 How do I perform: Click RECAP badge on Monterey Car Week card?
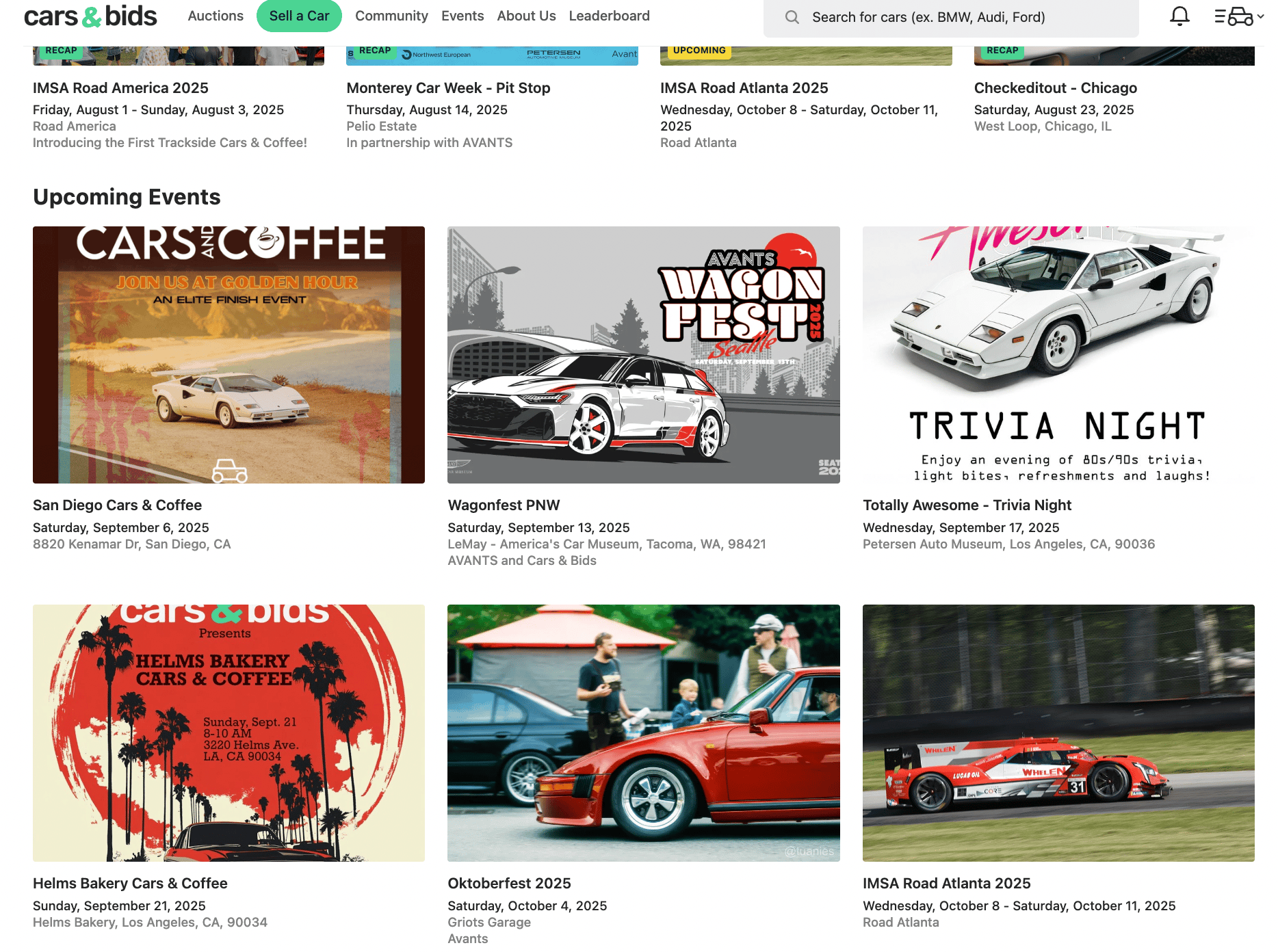374,51
